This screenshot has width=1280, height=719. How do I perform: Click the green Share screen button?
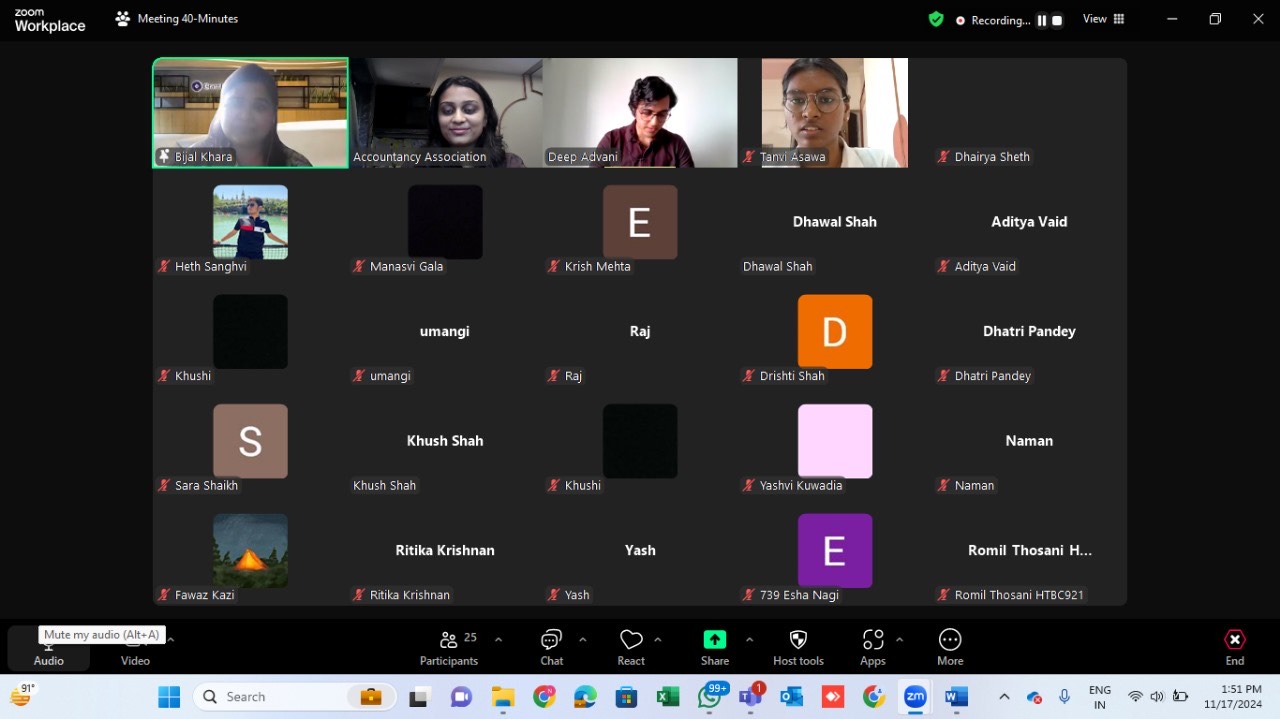714,640
